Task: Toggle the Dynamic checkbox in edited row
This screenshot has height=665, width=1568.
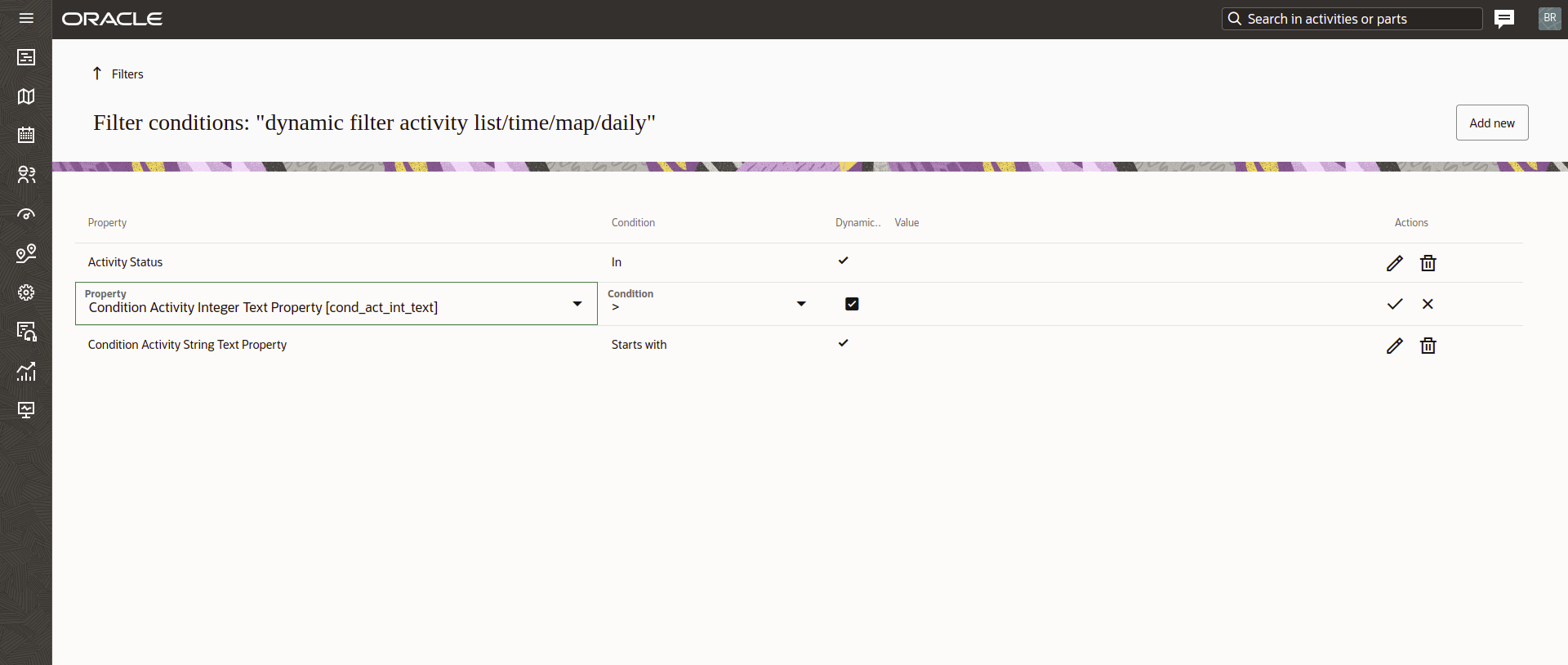Action: tap(852, 304)
